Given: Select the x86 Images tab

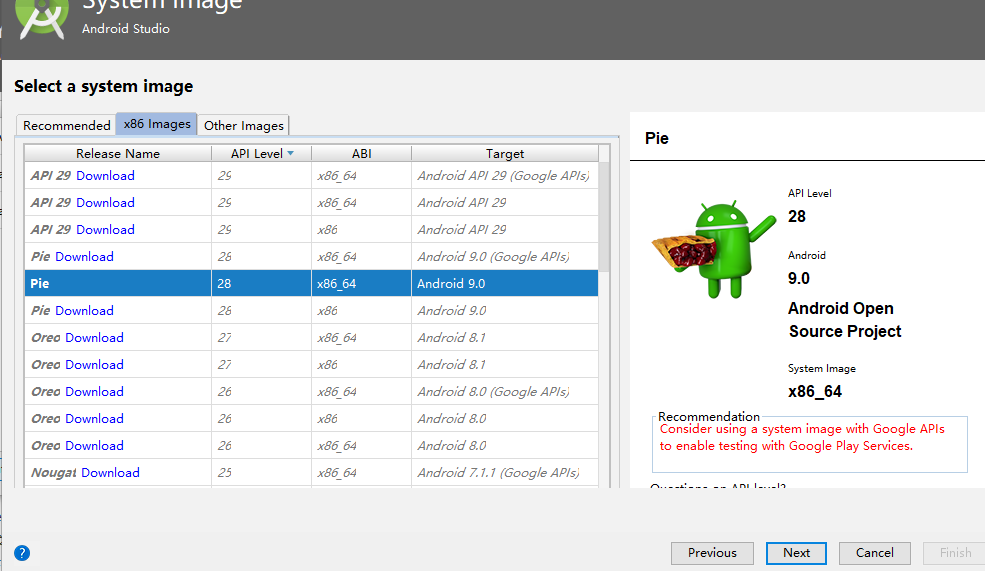Looking at the screenshot, I should pos(157,124).
